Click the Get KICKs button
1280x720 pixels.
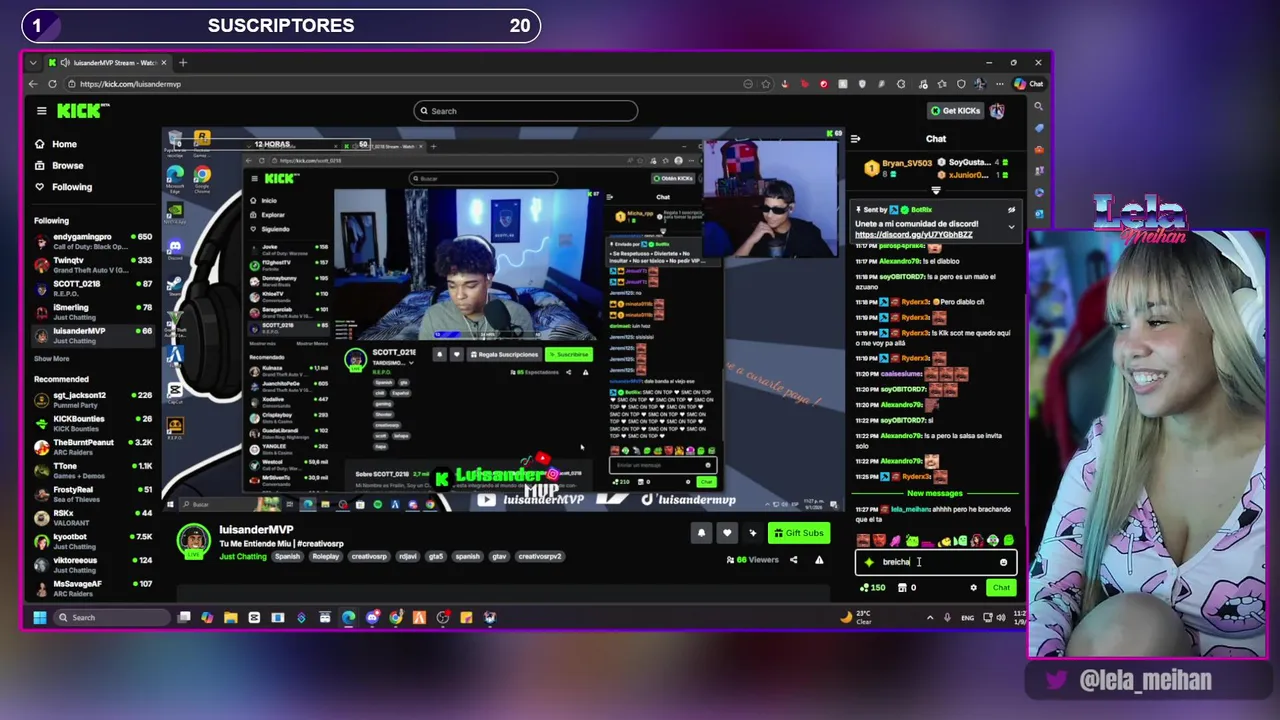pos(954,111)
